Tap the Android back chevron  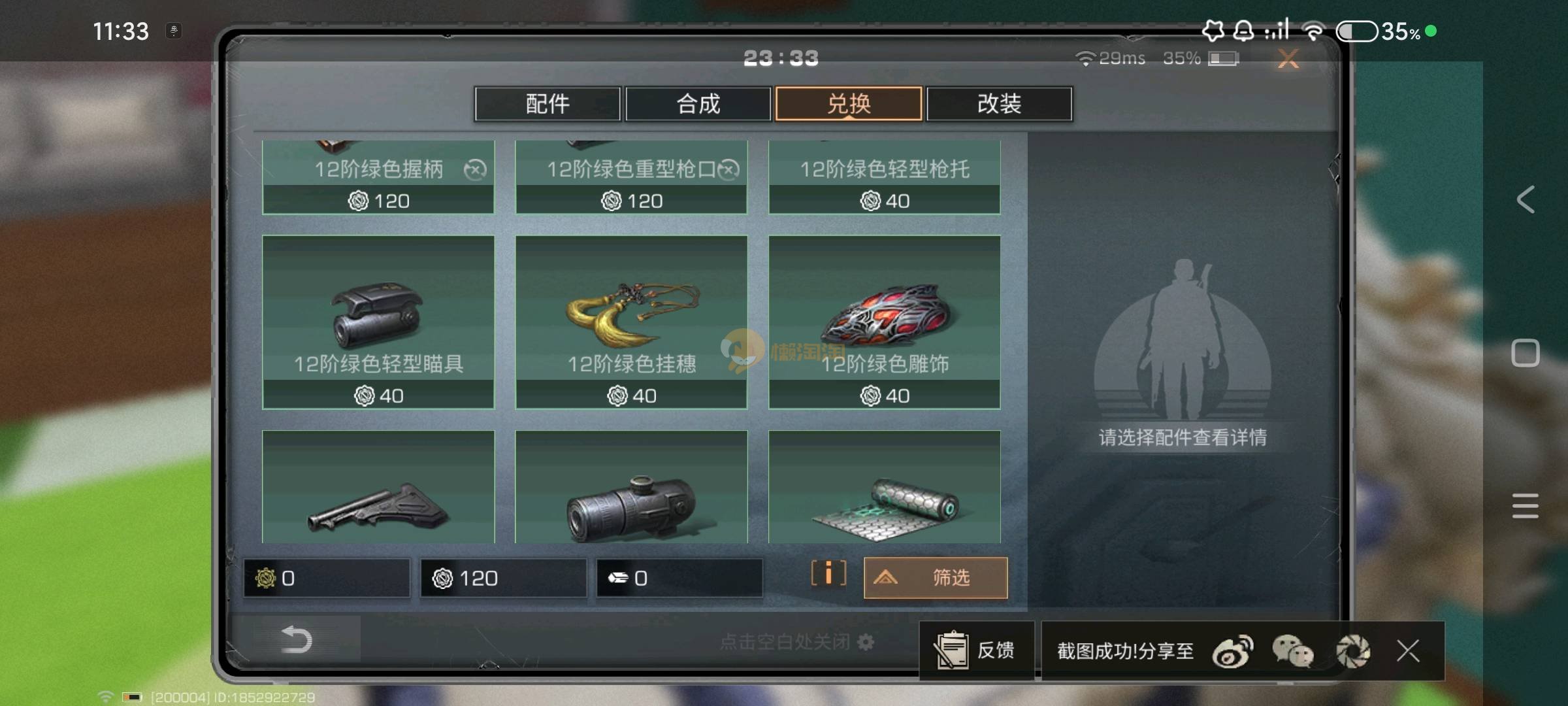[x=1526, y=199]
